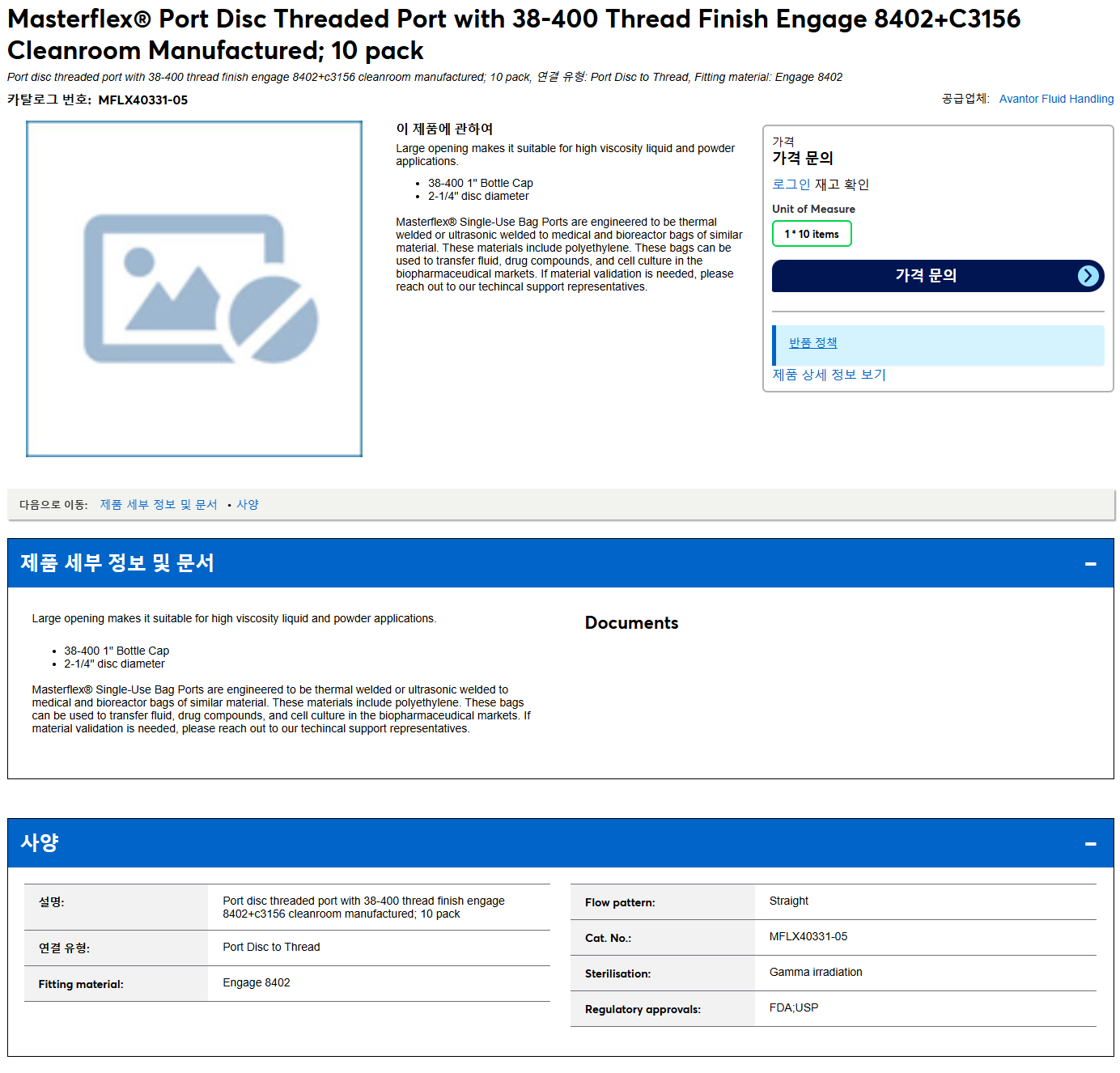The image size is (1120, 1073).
Task: Click the 로그인 link to check stock
Action: coord(791,184)
